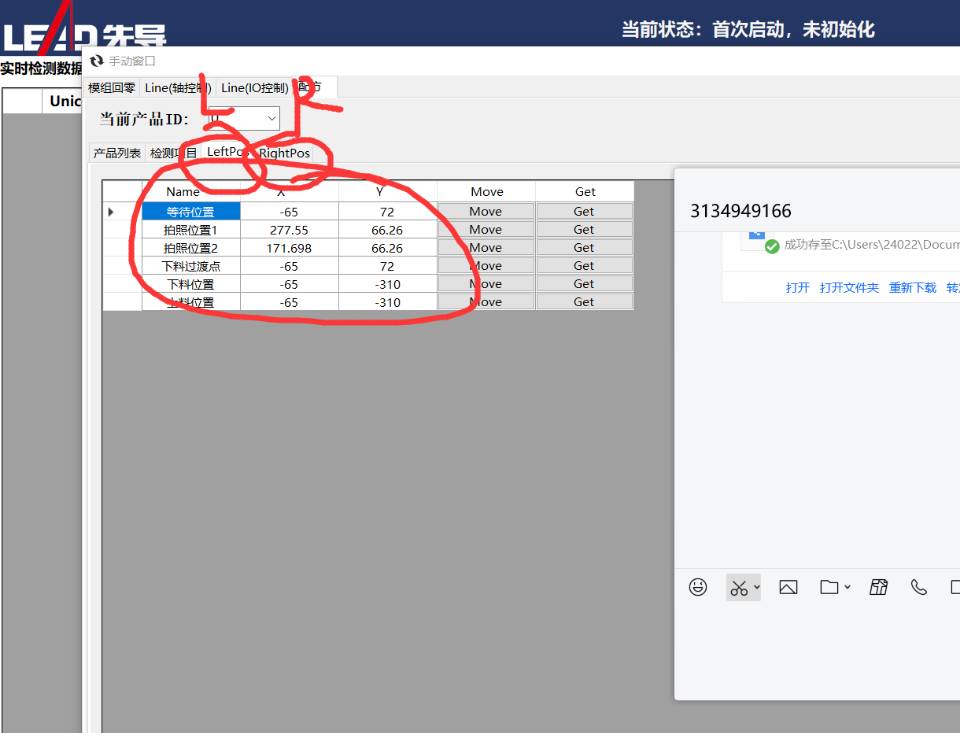Switch to the Line(IO控制) tab
The image size is (960, 733).
[x=254, y=88]
